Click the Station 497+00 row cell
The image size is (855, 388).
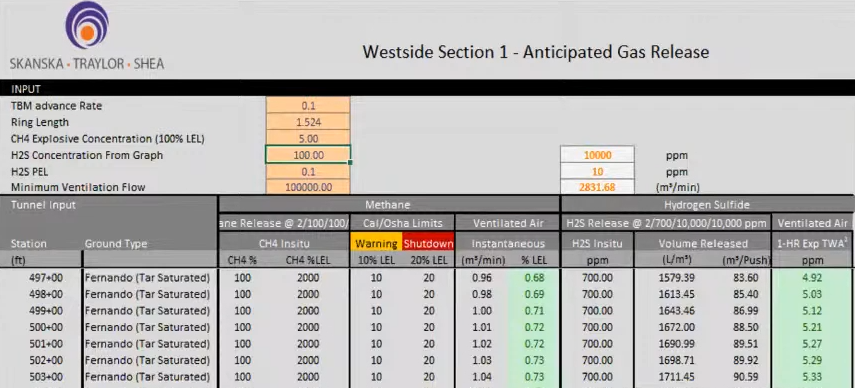click(x=46, y=278)
